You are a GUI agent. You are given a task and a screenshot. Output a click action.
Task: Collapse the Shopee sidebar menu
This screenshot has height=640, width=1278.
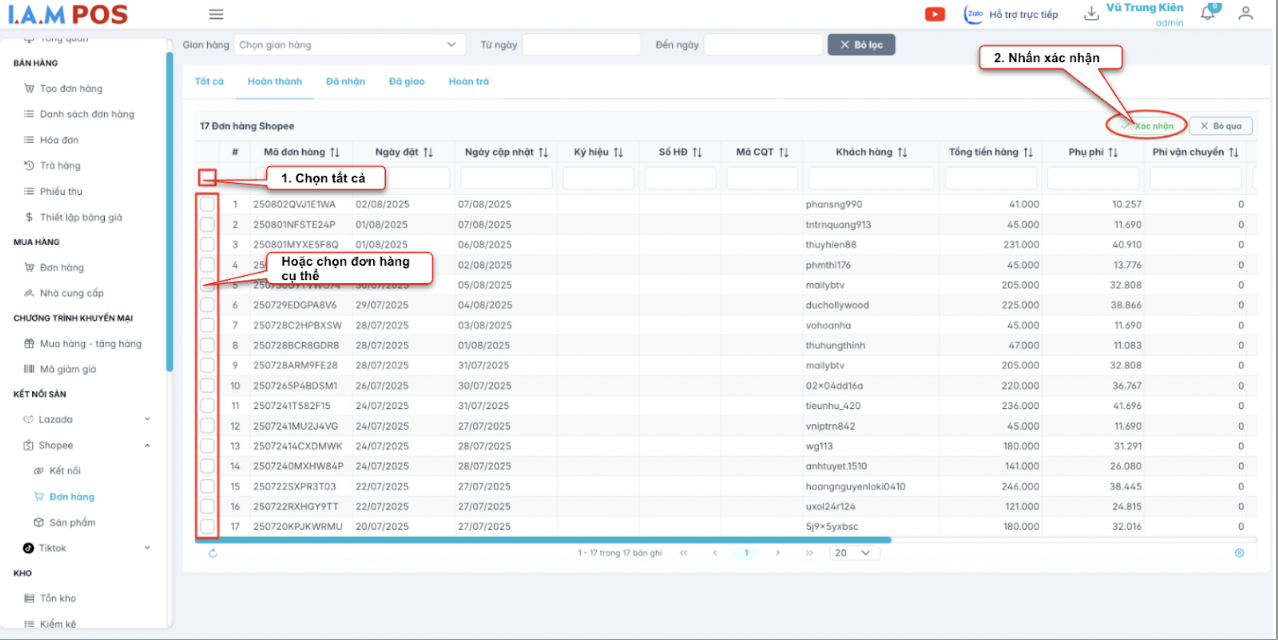[147, 445]
